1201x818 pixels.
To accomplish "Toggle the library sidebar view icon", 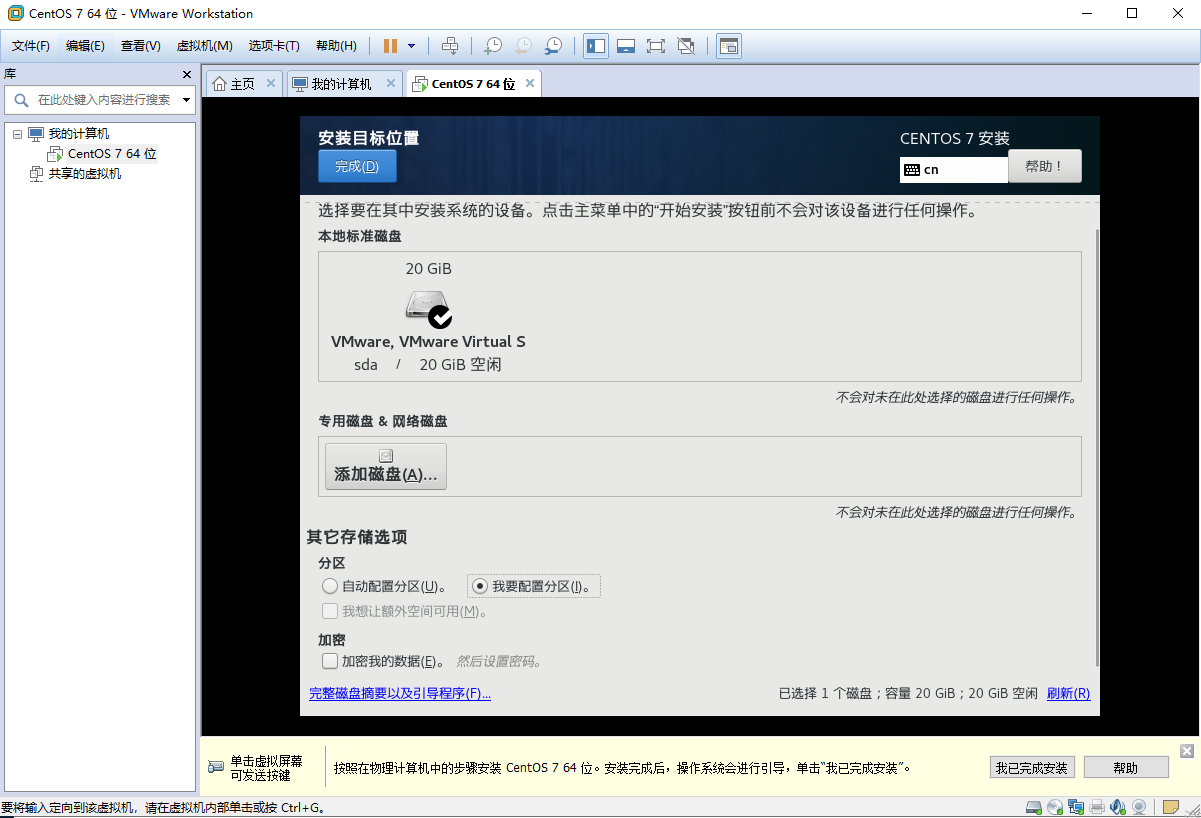I will click(x=596, y=46).
